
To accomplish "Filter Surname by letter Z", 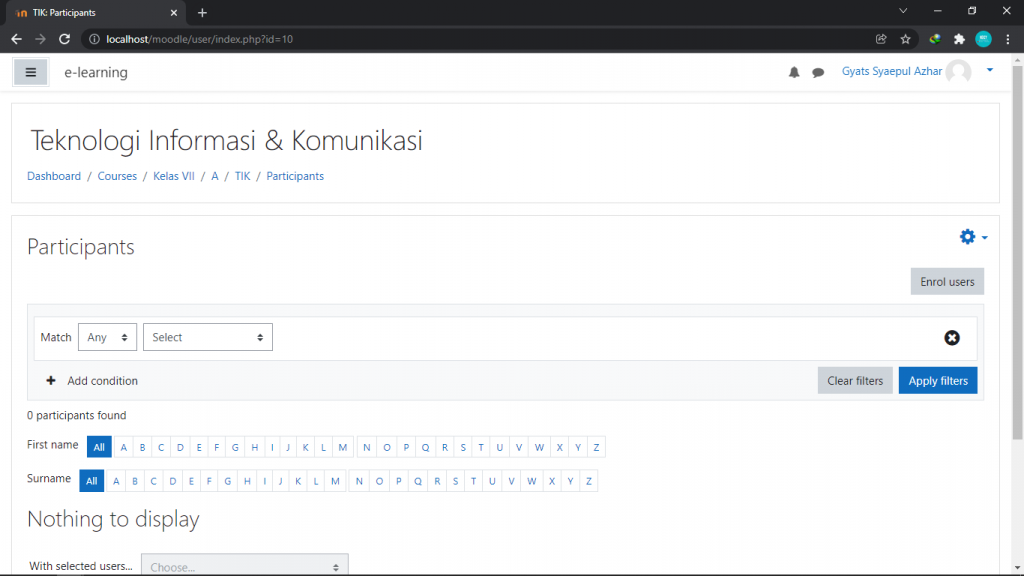I will pyautogui.click(x=589, y=481).
